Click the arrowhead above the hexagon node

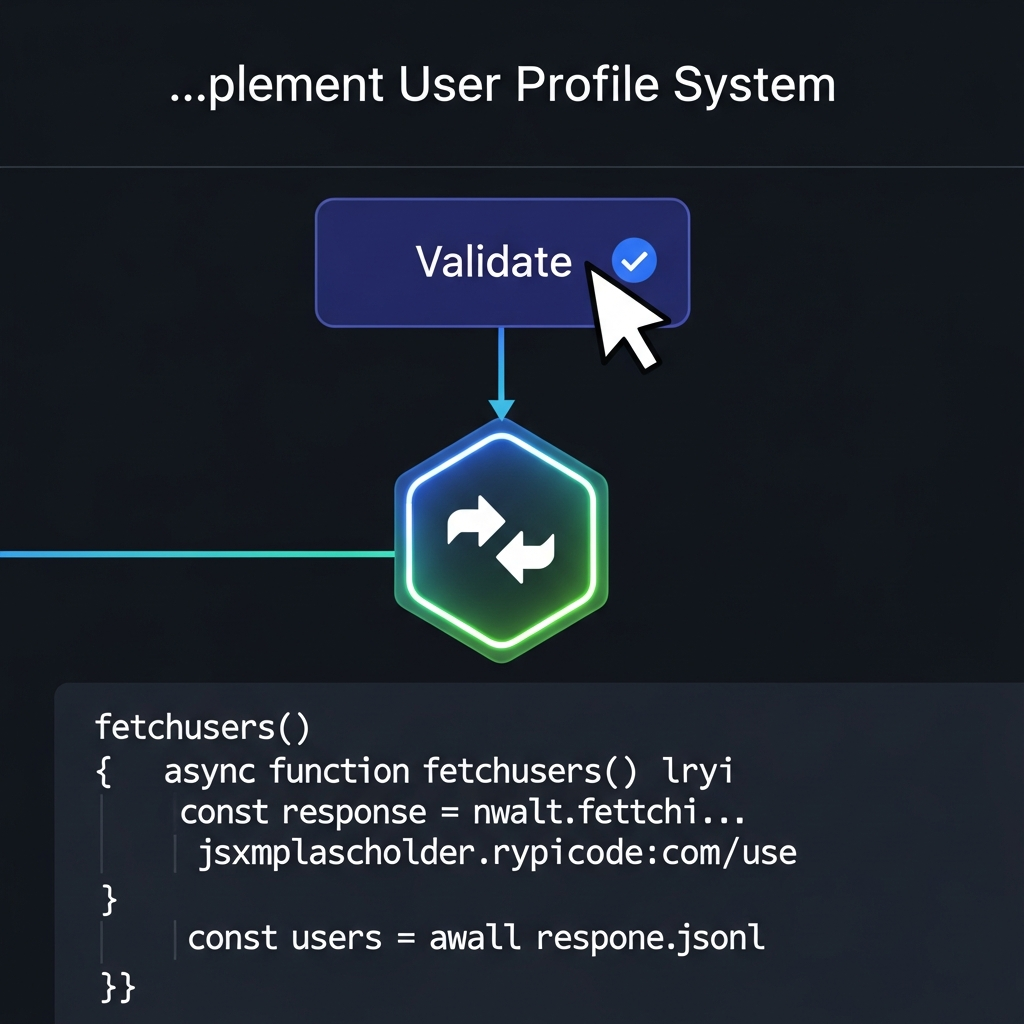point(501,409)
